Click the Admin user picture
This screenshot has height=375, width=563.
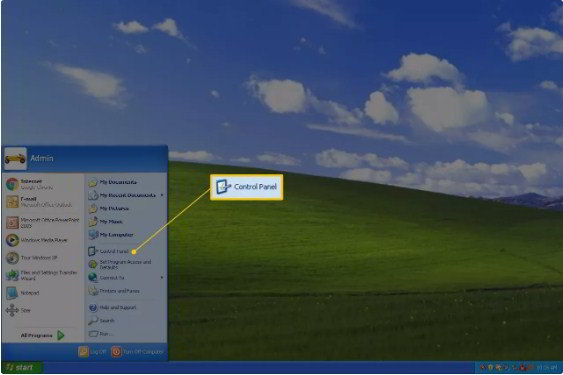(x=15, y=158)
